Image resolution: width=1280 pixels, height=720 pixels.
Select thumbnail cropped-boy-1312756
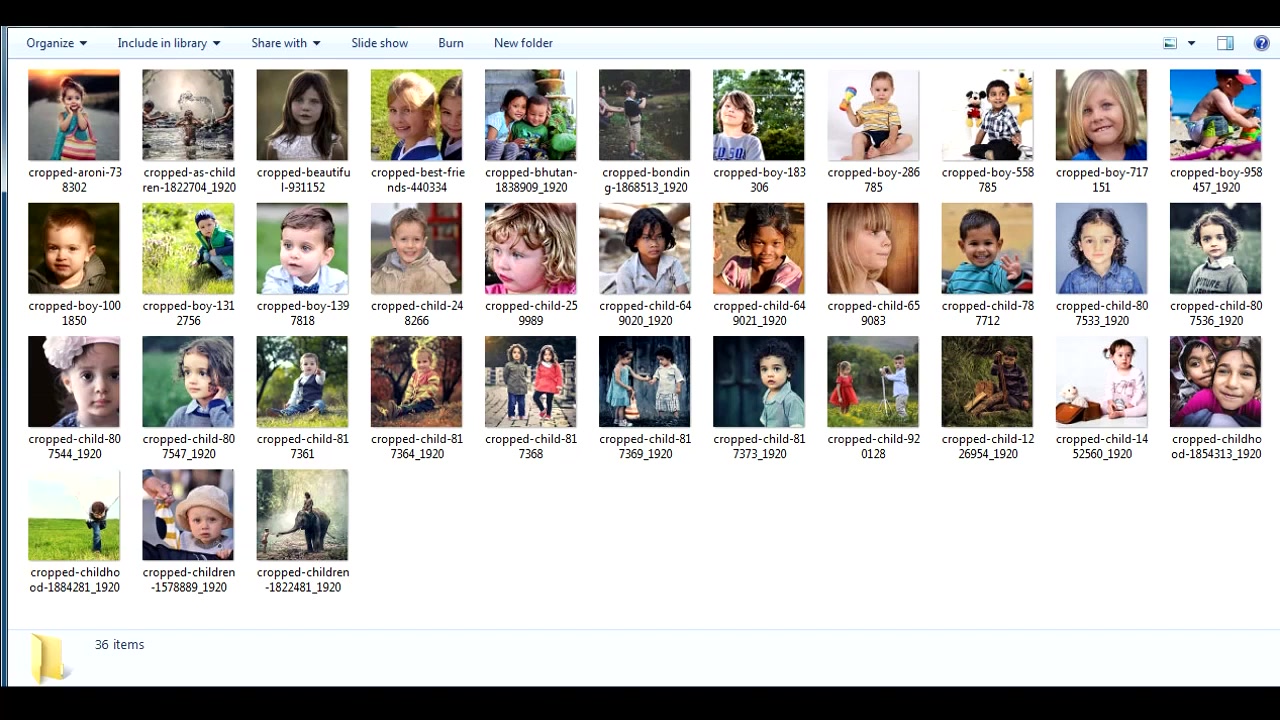point(188,248)
